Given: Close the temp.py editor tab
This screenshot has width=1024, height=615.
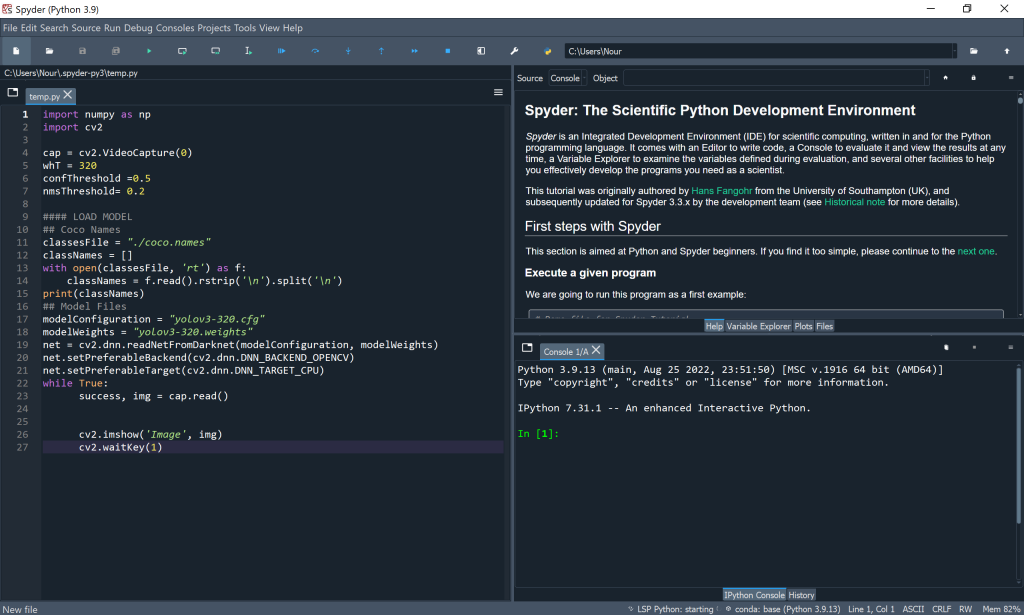Looking at the screenshot, I should (x=68, y=95).
